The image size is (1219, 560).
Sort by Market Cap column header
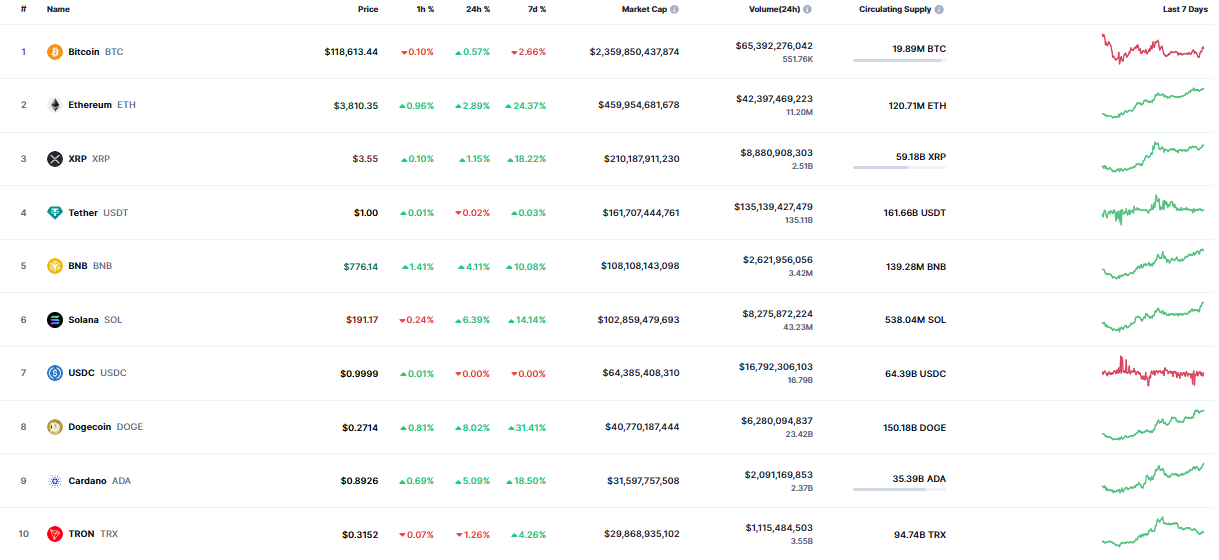643,9
